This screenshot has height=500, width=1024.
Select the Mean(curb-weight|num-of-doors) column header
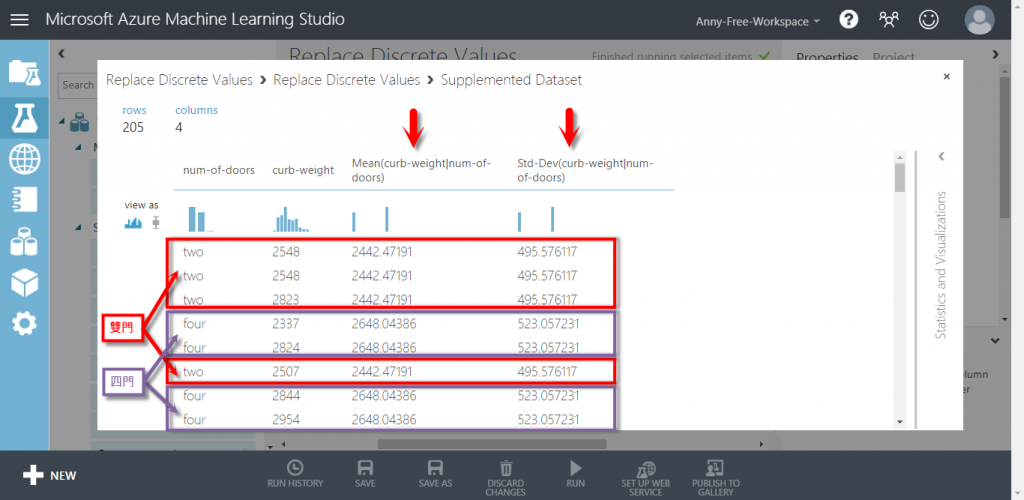pos(421,170)
